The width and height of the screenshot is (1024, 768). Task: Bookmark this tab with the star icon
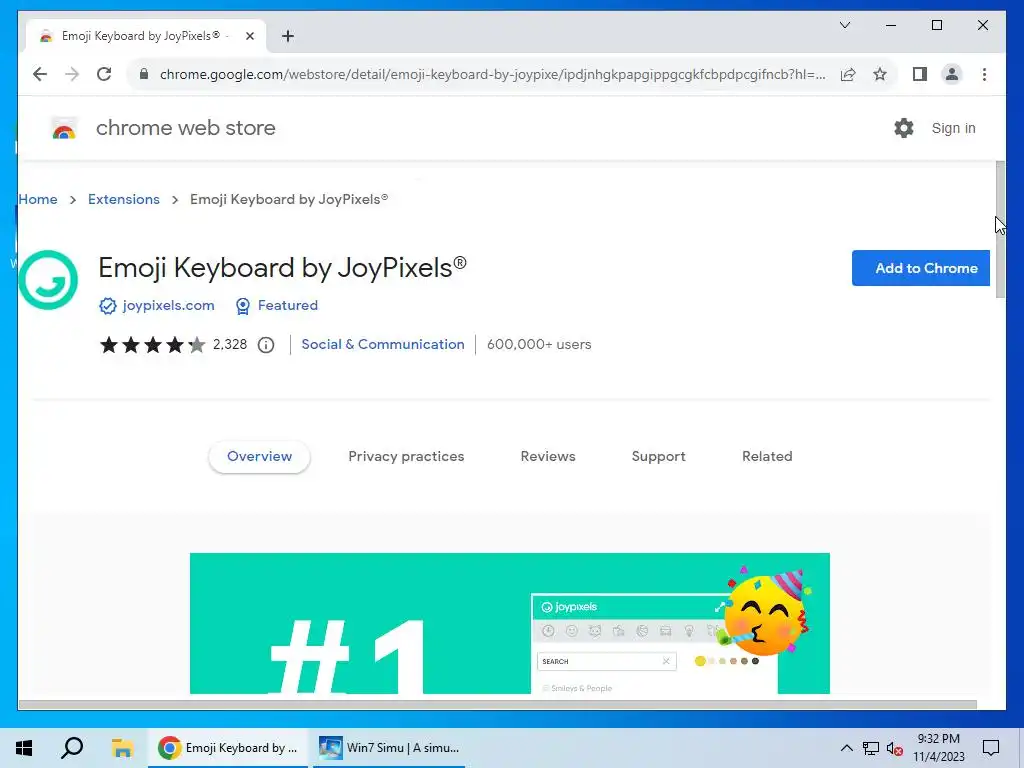click(880, 74)
